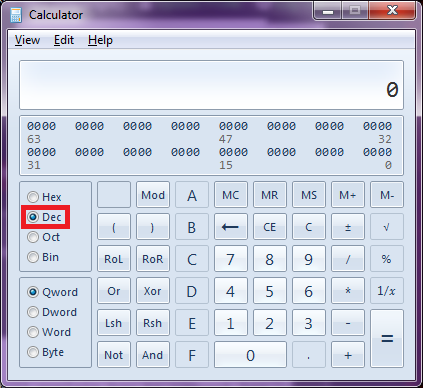
Task: Select the Dec number base
Action: (44, 217)
